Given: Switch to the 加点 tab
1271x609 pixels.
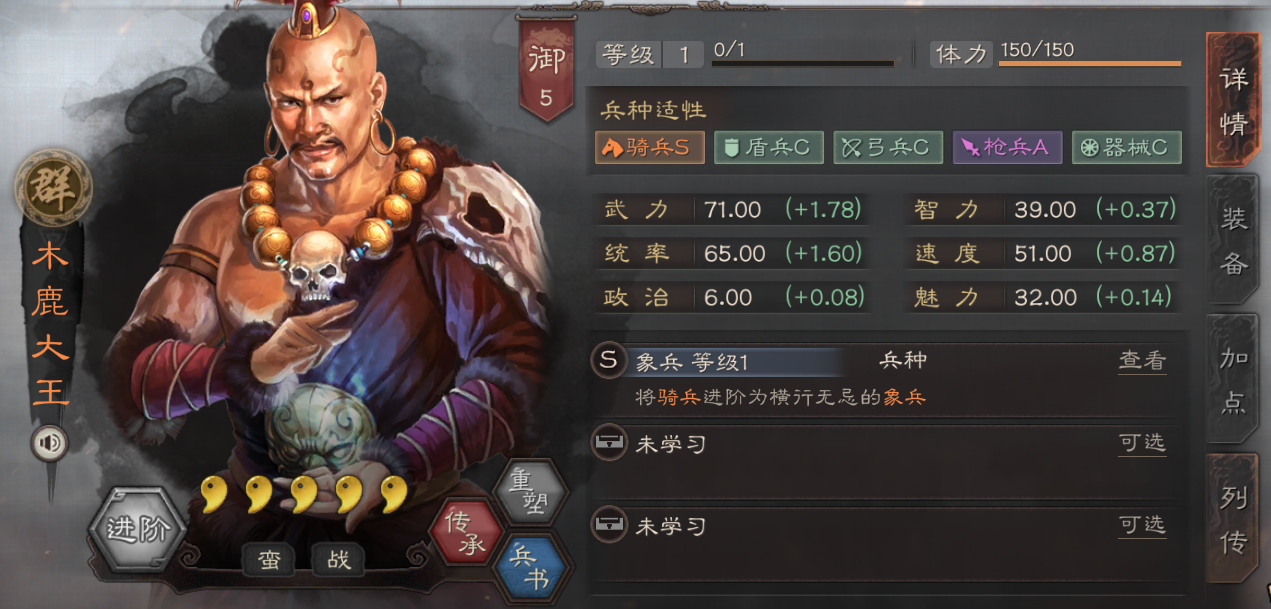Looking at the screenshot, I should pyautogui.click(x=1232, y=379).
